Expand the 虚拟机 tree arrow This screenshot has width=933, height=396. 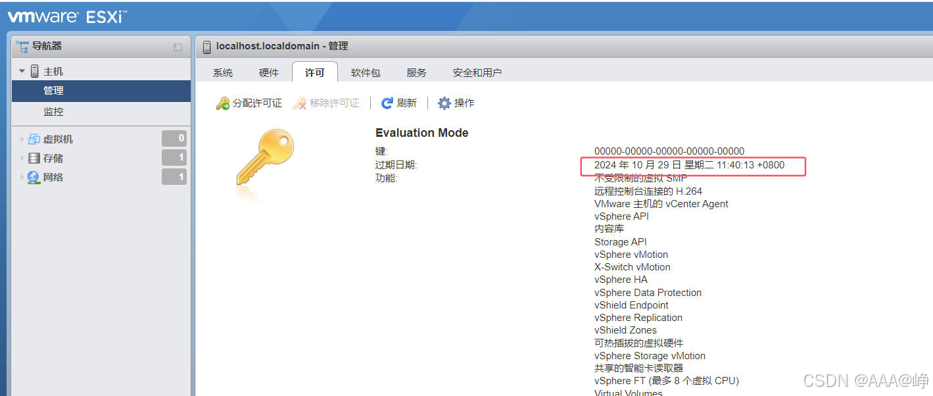(x=23, y=139)
